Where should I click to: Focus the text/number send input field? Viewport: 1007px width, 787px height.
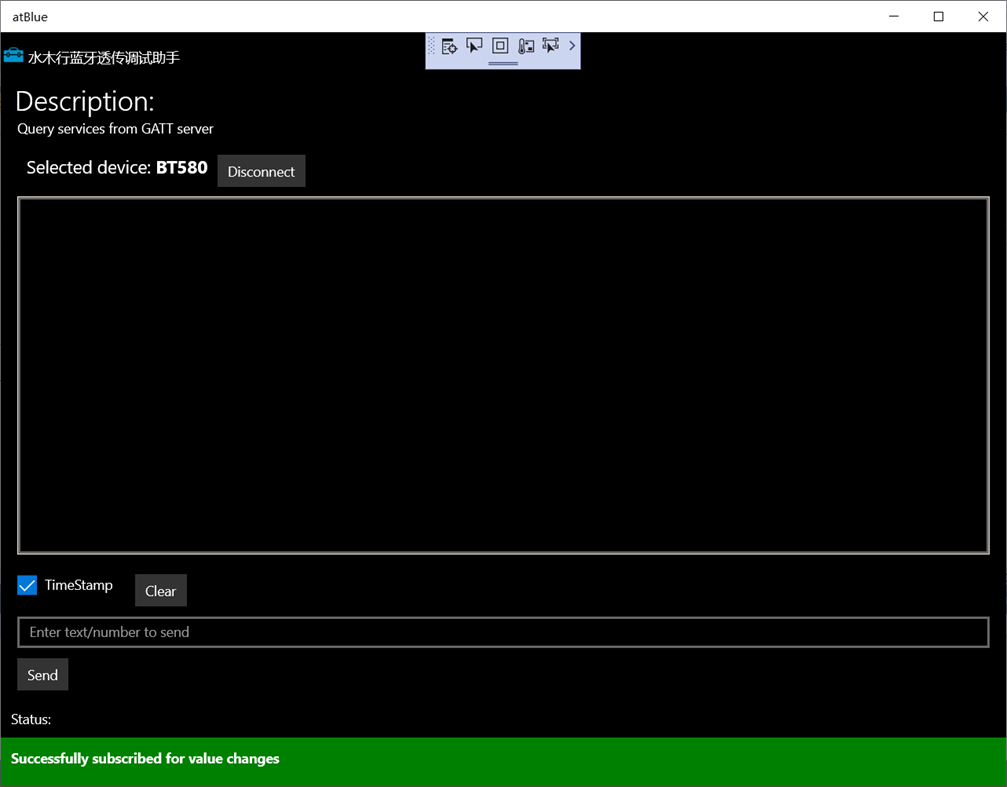tap(500, 632)
